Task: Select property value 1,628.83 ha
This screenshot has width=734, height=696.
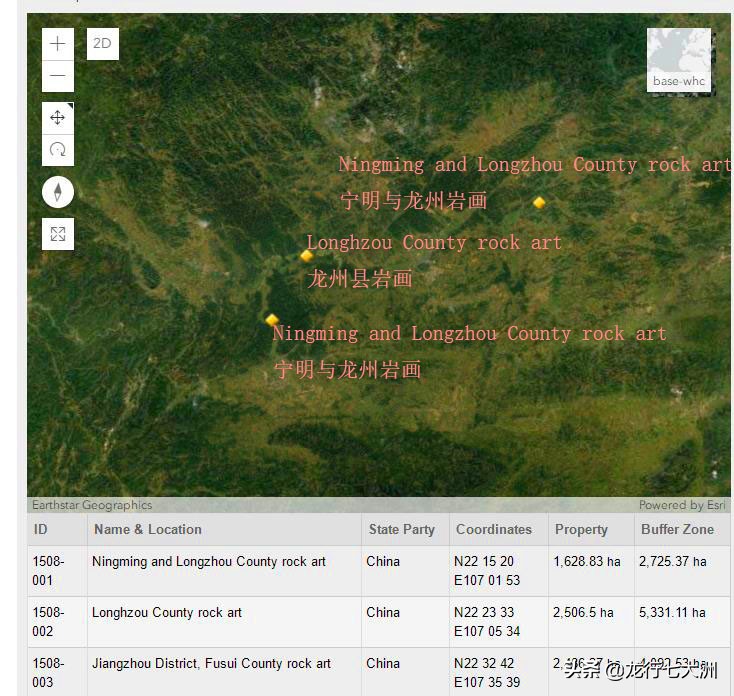Action: (x=587, y=561)
